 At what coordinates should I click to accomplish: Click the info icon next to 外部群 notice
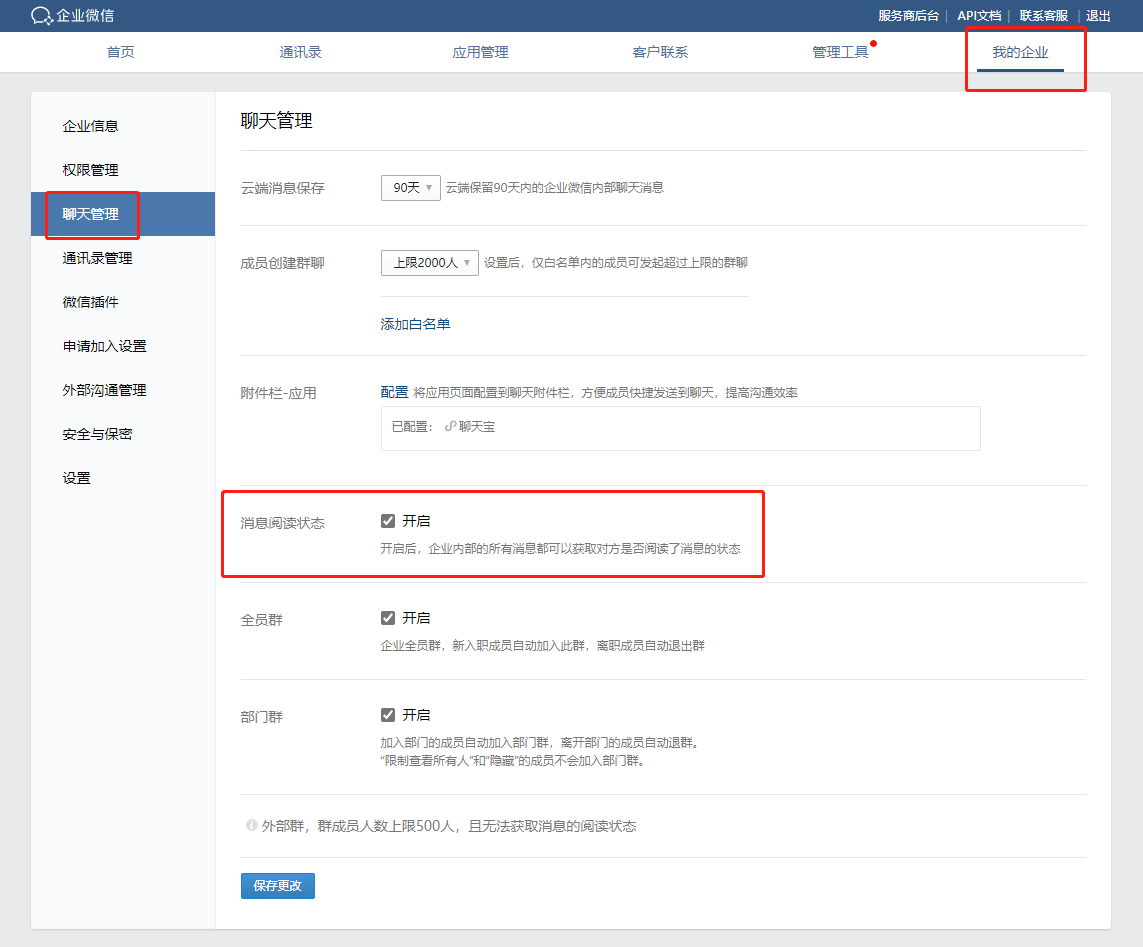click(252, 826)
